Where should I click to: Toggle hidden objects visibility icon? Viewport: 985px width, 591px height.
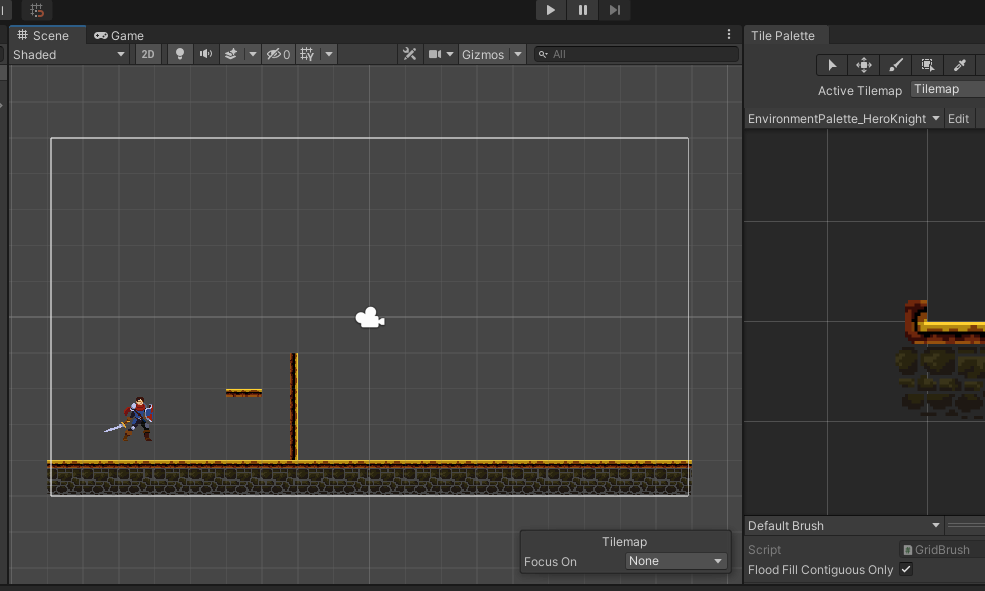(278, 54)
